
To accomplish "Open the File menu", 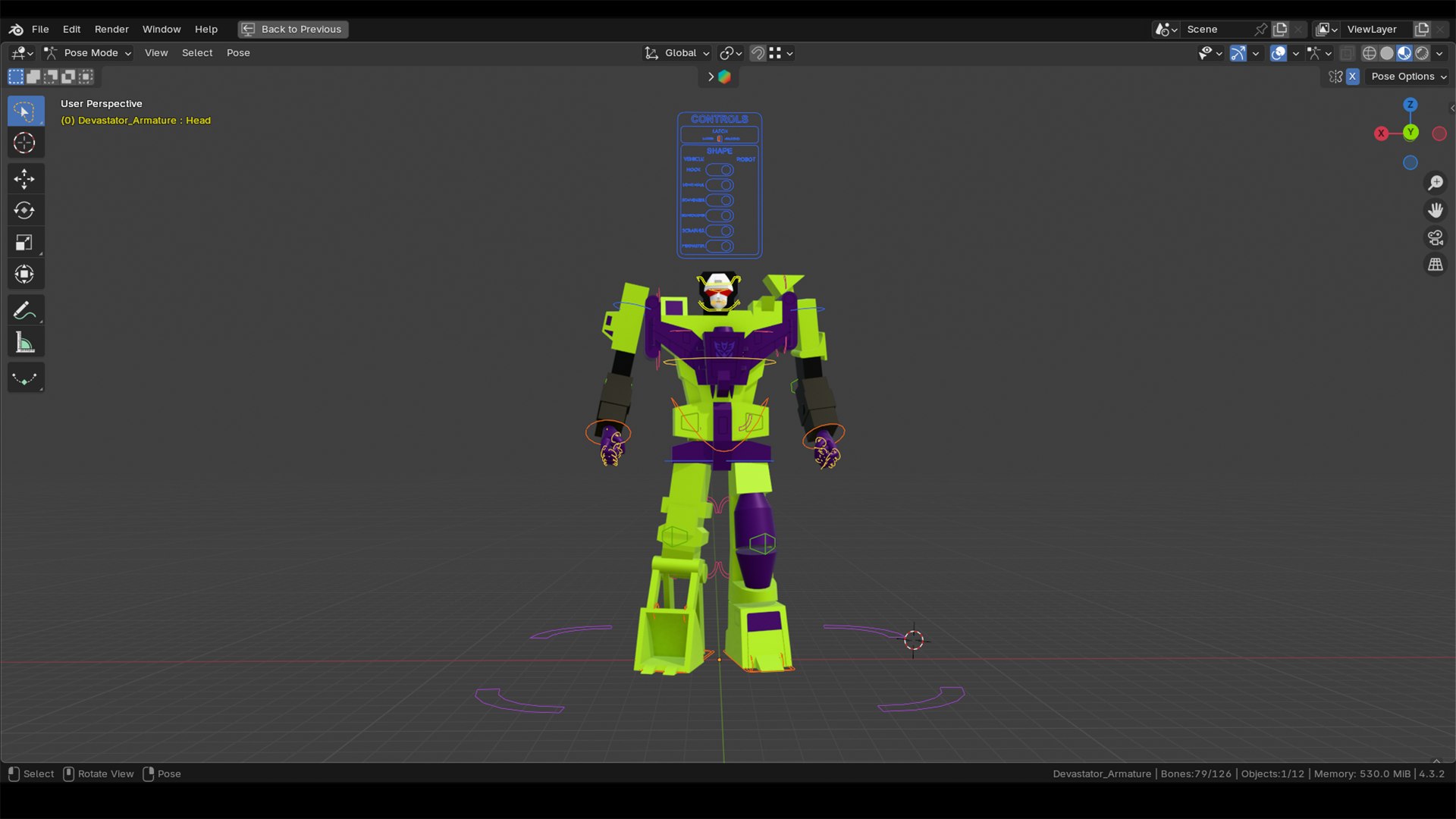I will pyautogui.click(x=40, y=30).
